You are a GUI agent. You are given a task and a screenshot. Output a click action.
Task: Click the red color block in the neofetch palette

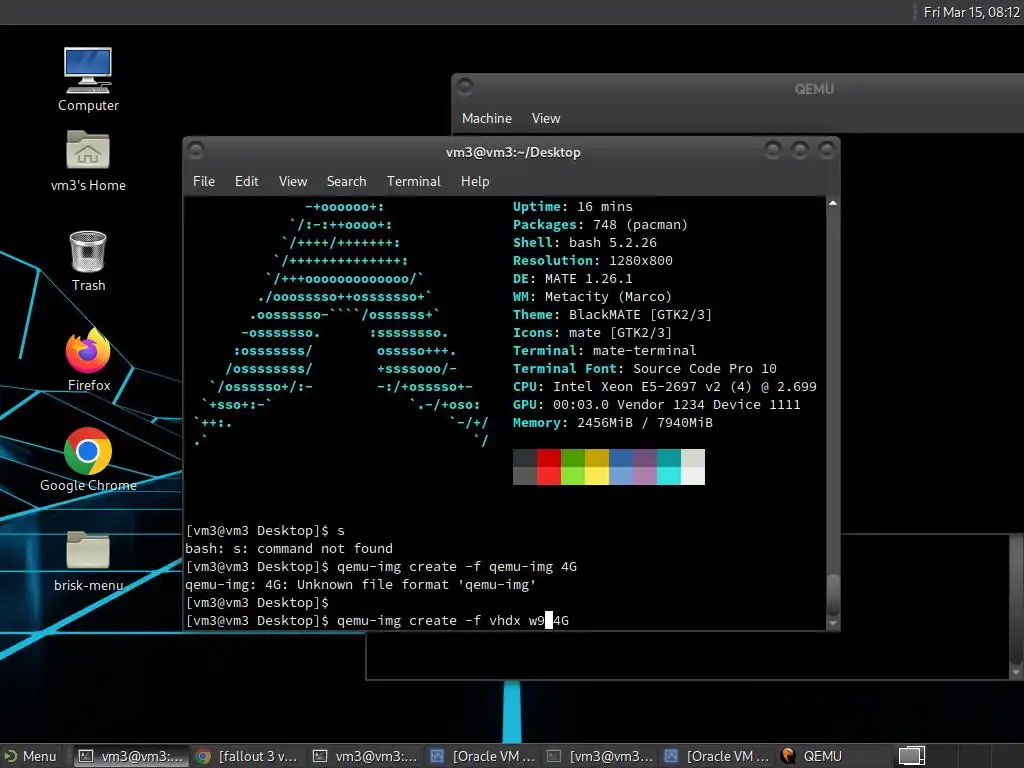549,467
